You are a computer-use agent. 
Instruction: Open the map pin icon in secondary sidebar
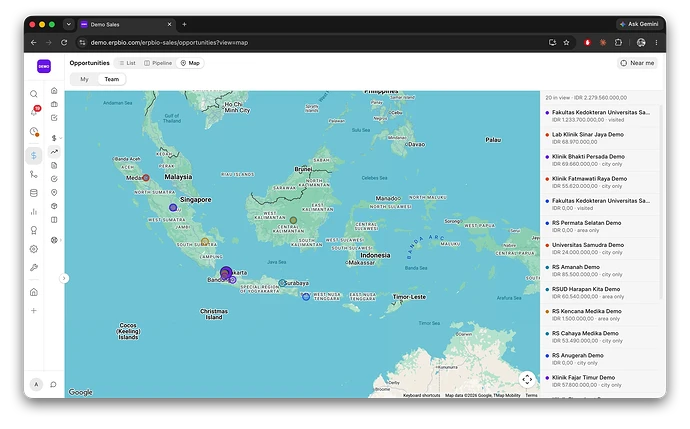[54, 193]
